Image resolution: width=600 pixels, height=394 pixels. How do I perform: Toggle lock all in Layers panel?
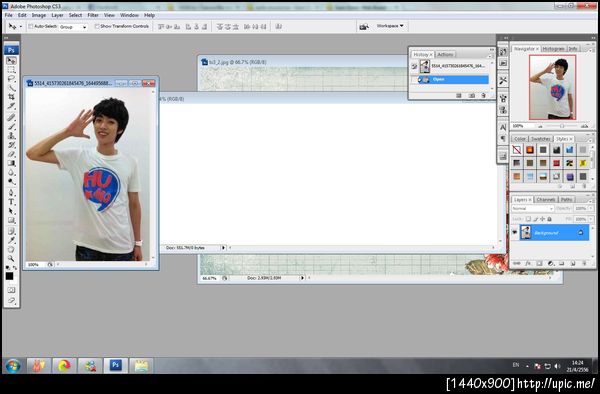pyautogui.click(x=549, y=219)
